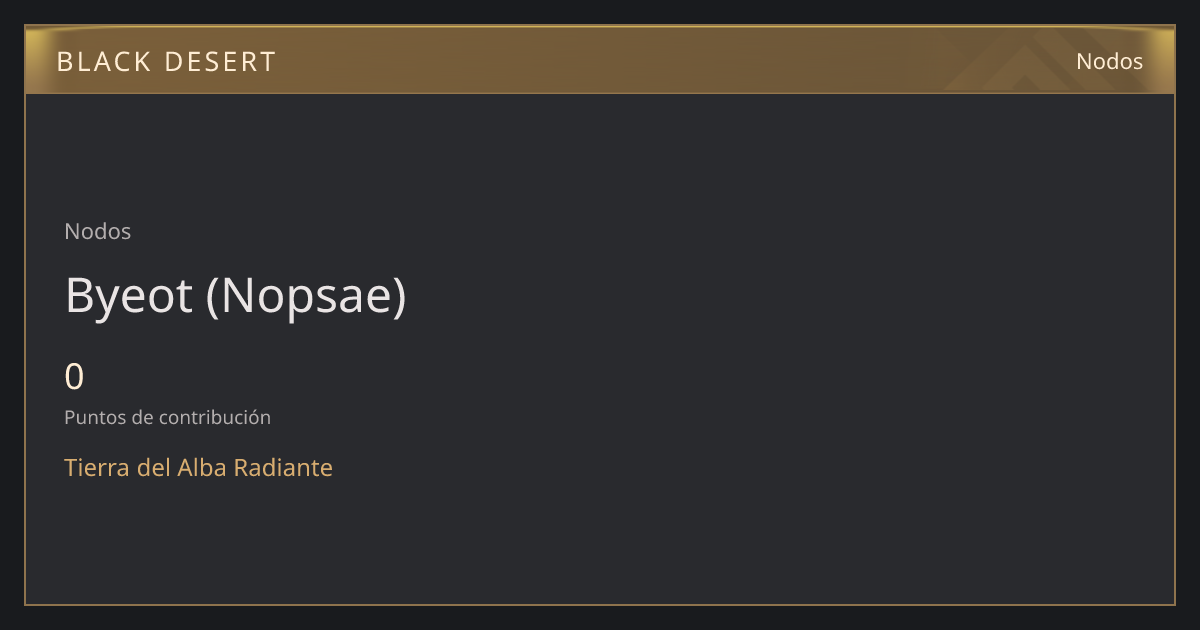The height and width of the screenshot is (630, 1200).
Task: Select the Puntos de contribución label
Action: (168, 418)
